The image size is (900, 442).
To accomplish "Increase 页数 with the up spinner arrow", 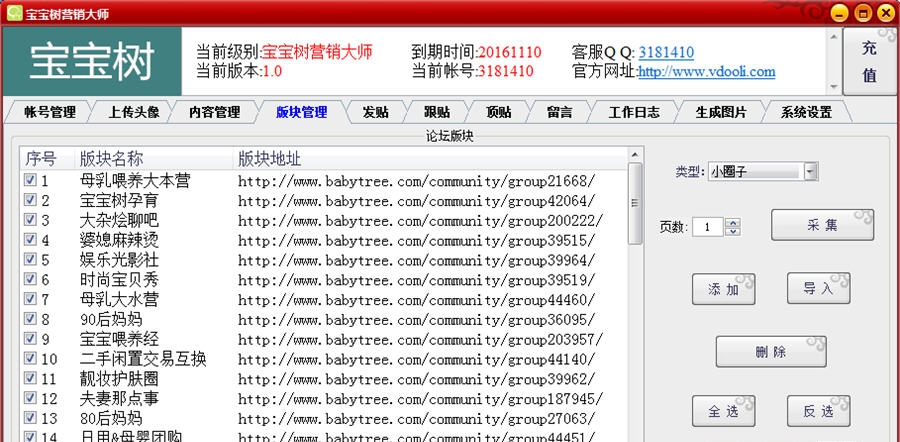I will point(733,223).
